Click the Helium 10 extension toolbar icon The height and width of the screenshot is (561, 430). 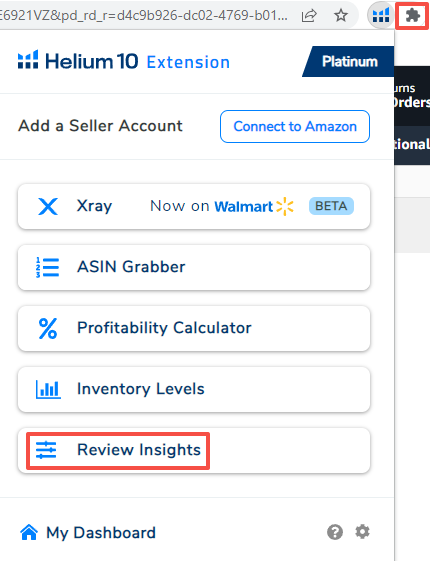coord(381,15)
